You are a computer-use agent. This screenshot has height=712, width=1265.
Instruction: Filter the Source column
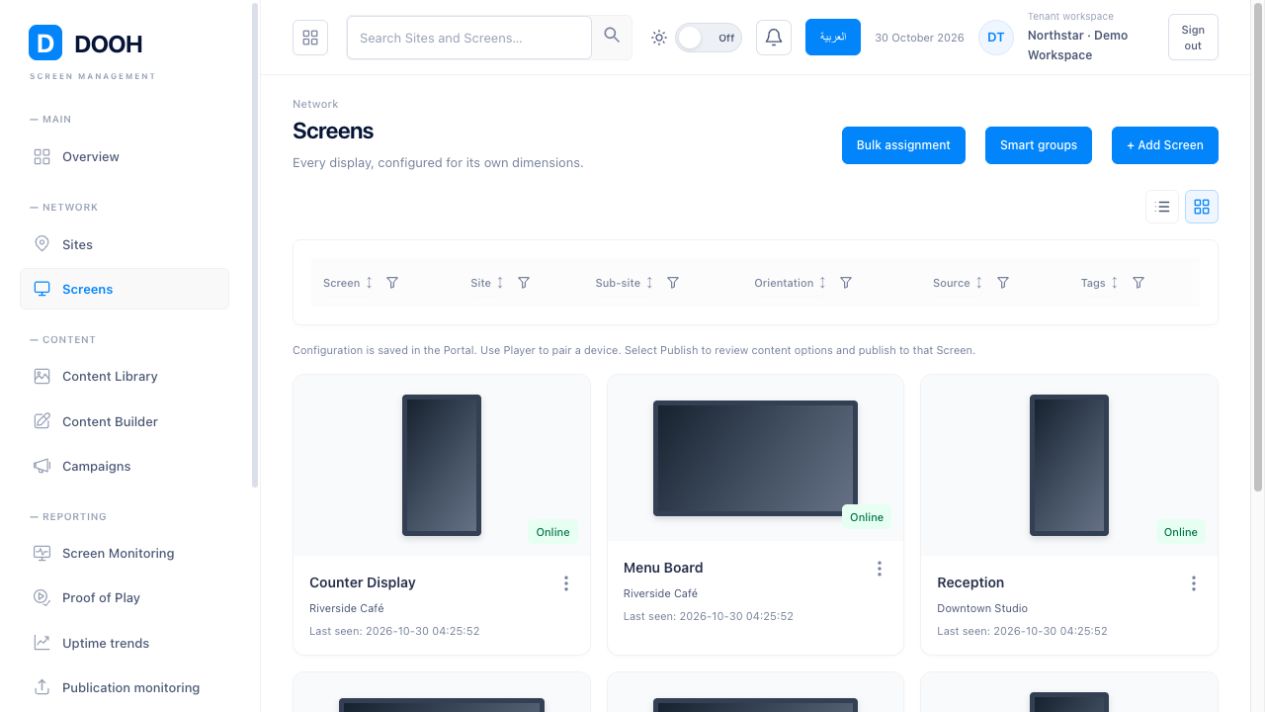pyautogui.click(x=1003, y=283)
